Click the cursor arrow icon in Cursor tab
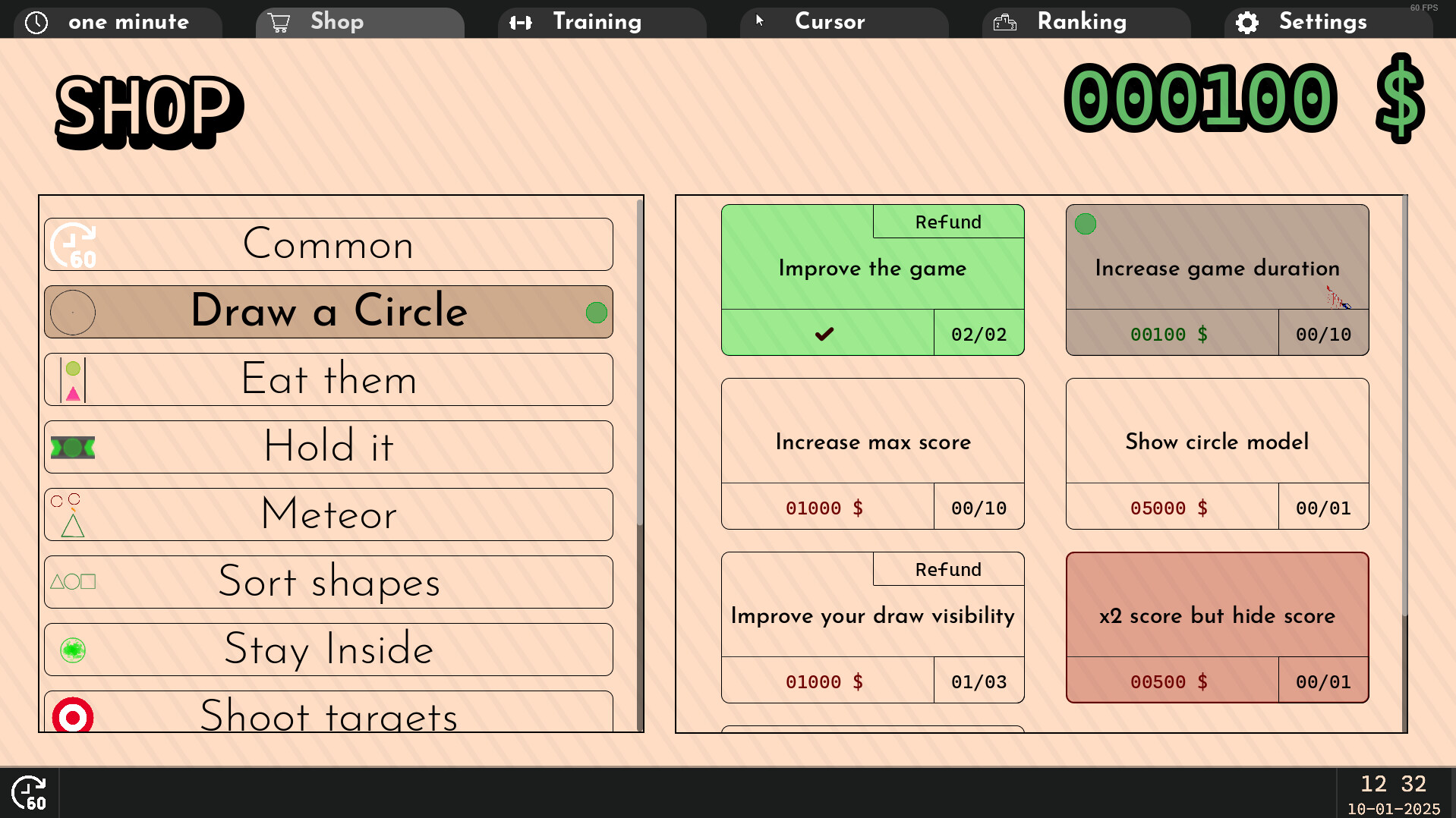This screenshot has height=818, width=1456. [760, 22]
